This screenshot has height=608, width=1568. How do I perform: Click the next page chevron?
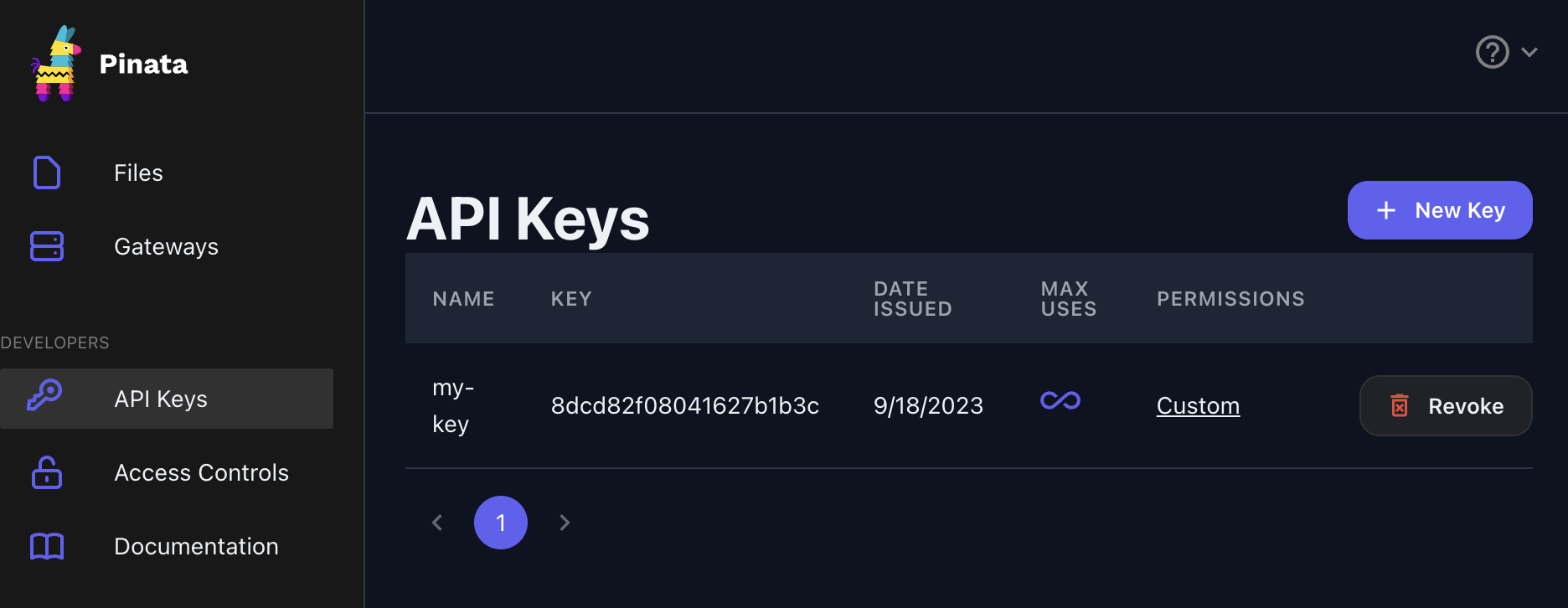(565, 522)
